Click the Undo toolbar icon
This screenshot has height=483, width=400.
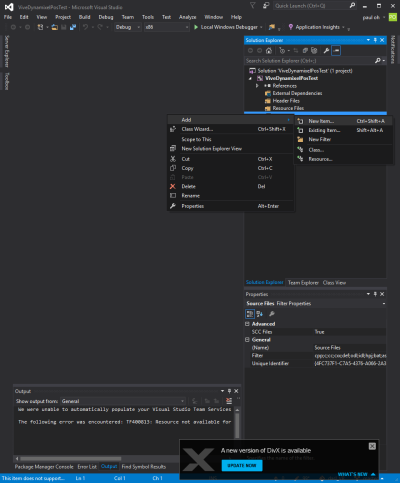[x=85, y=27]
